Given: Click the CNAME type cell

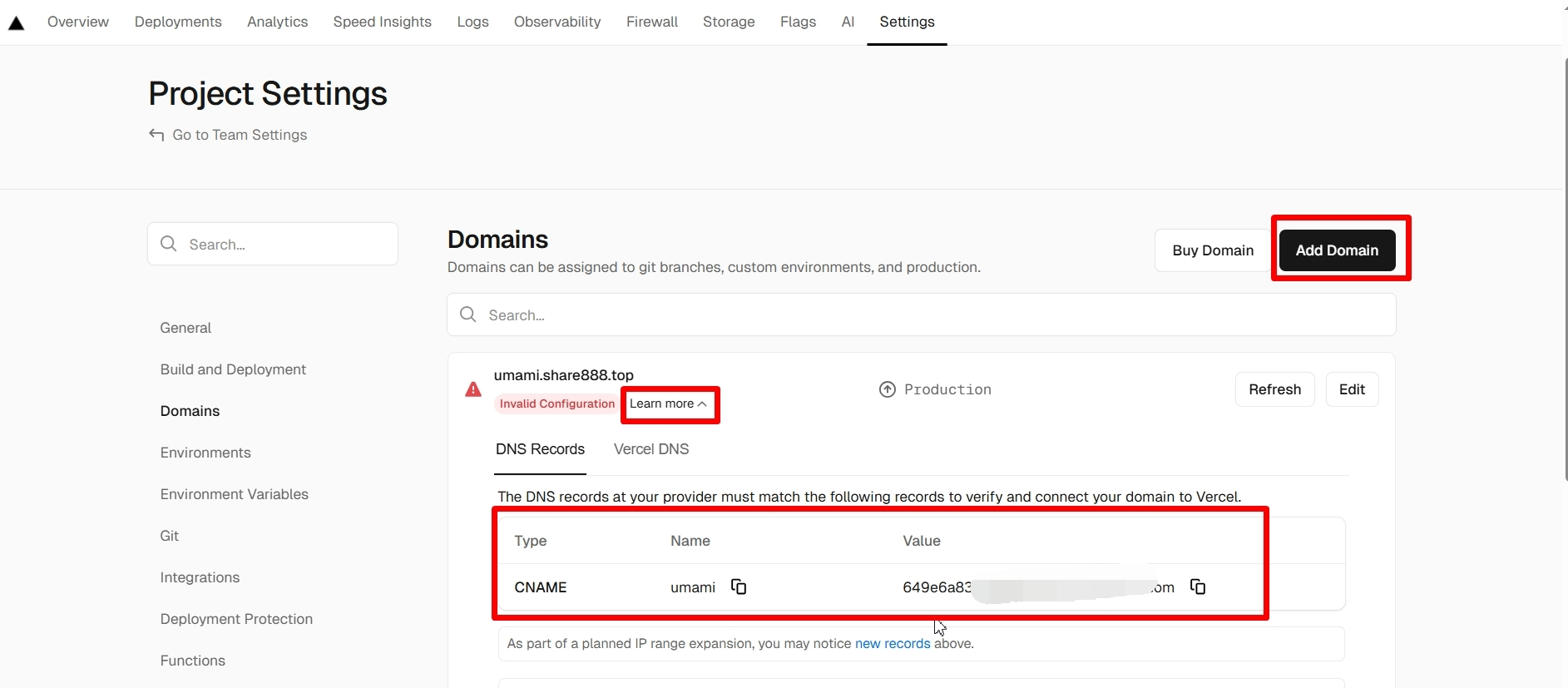Looking at the screenshot, I should pos(541,587).
